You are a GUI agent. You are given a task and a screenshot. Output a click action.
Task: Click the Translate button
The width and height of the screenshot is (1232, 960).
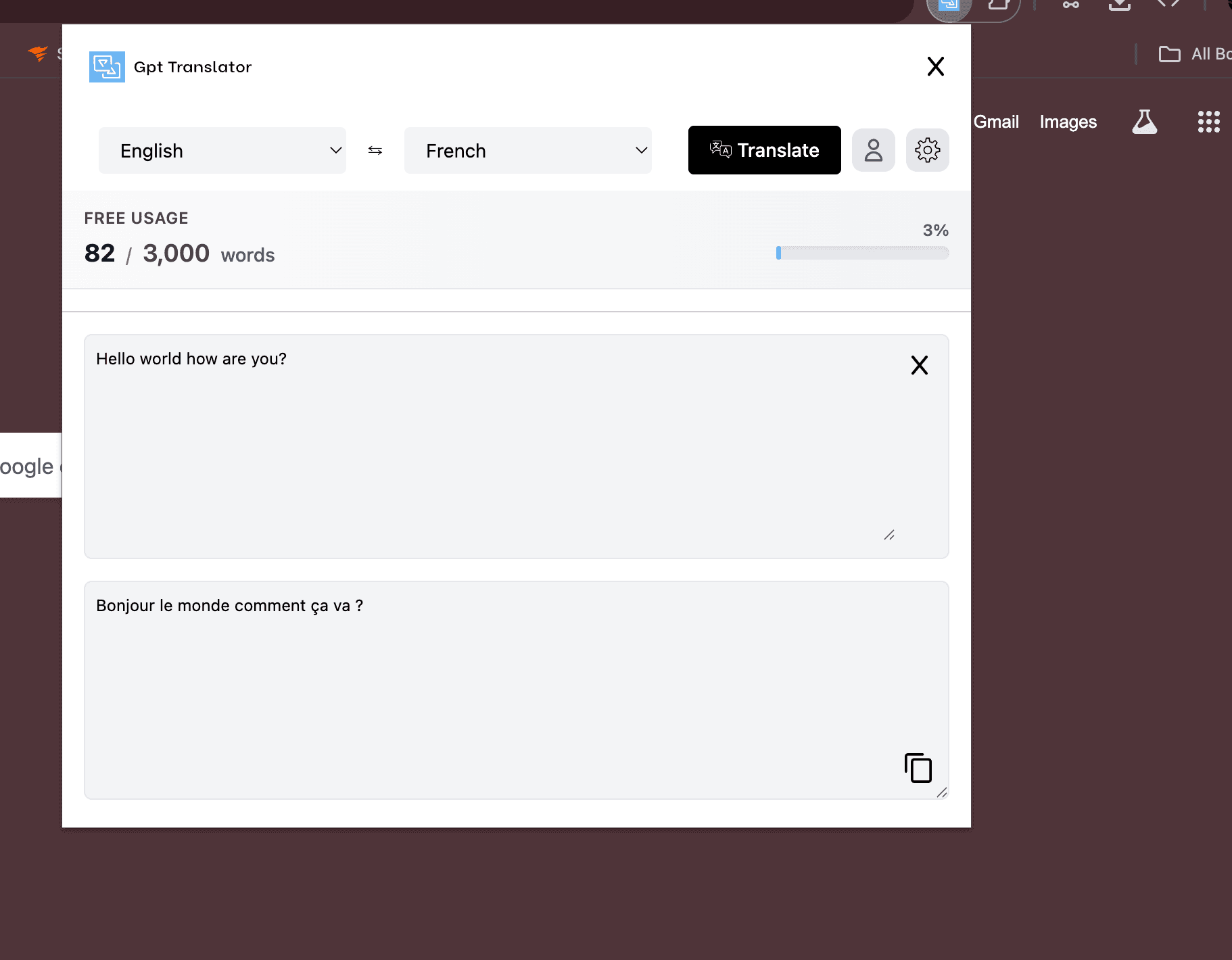pyautogui.click(x=764, y=150)
